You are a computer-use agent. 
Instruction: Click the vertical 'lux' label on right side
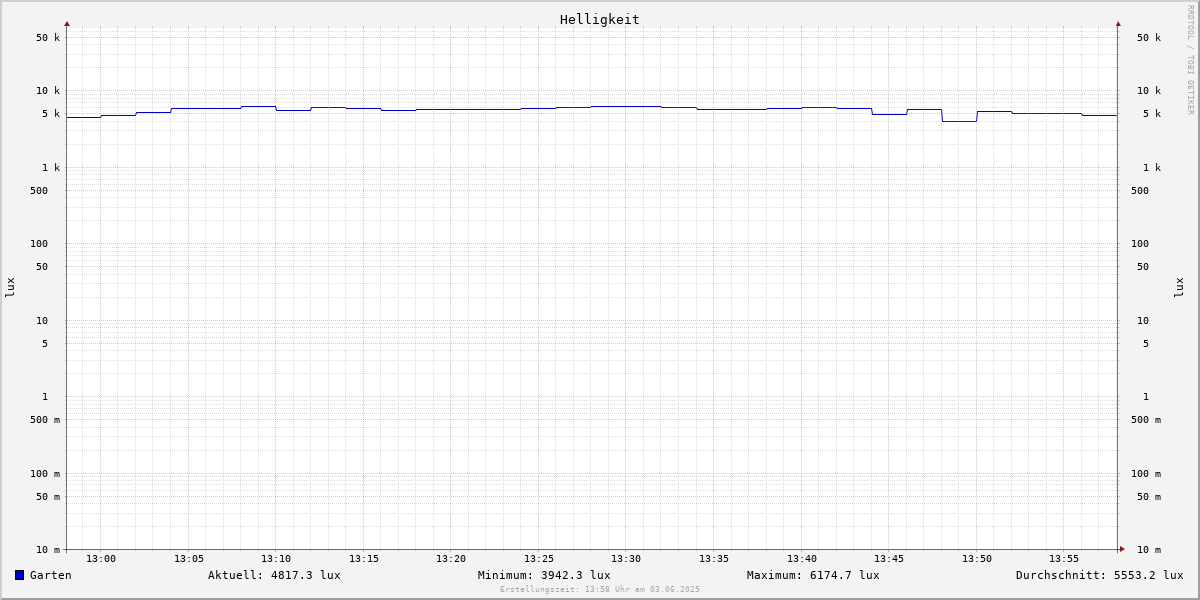(x=1179, y=288)
